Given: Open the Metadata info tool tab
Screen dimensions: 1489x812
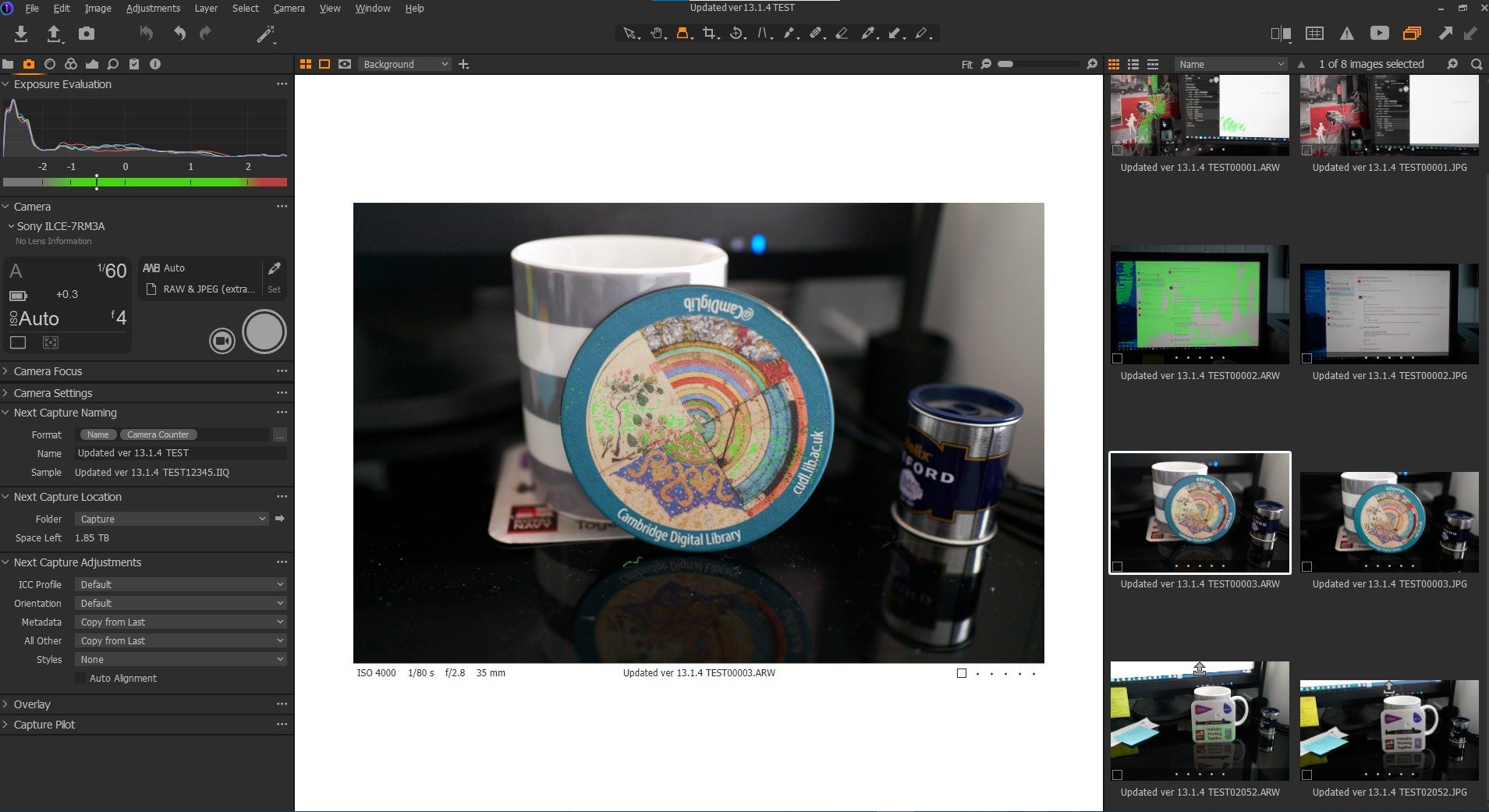Looking at the screenshot, I should [x=155, y=64].
